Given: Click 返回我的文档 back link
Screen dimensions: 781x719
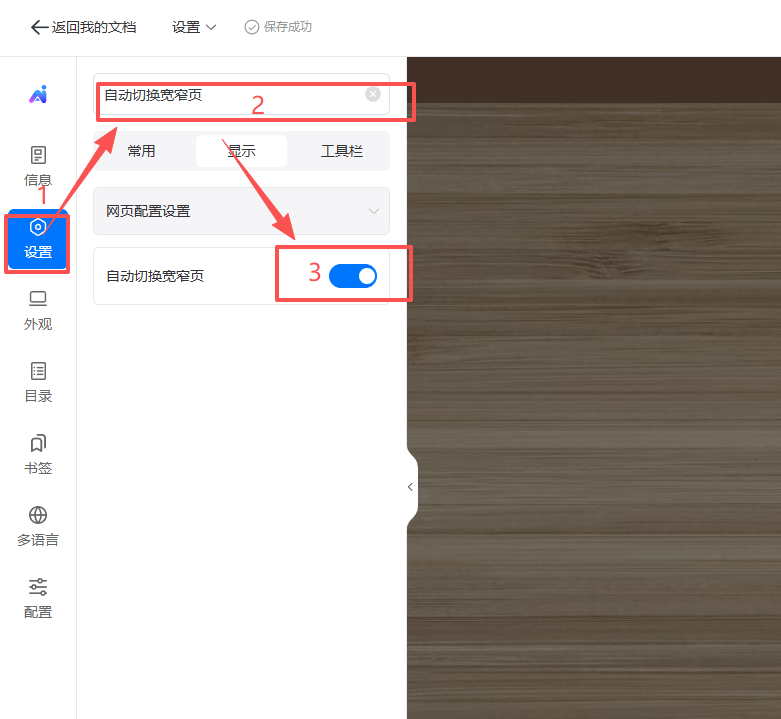Looking at the screenshot, I should 84,27.
